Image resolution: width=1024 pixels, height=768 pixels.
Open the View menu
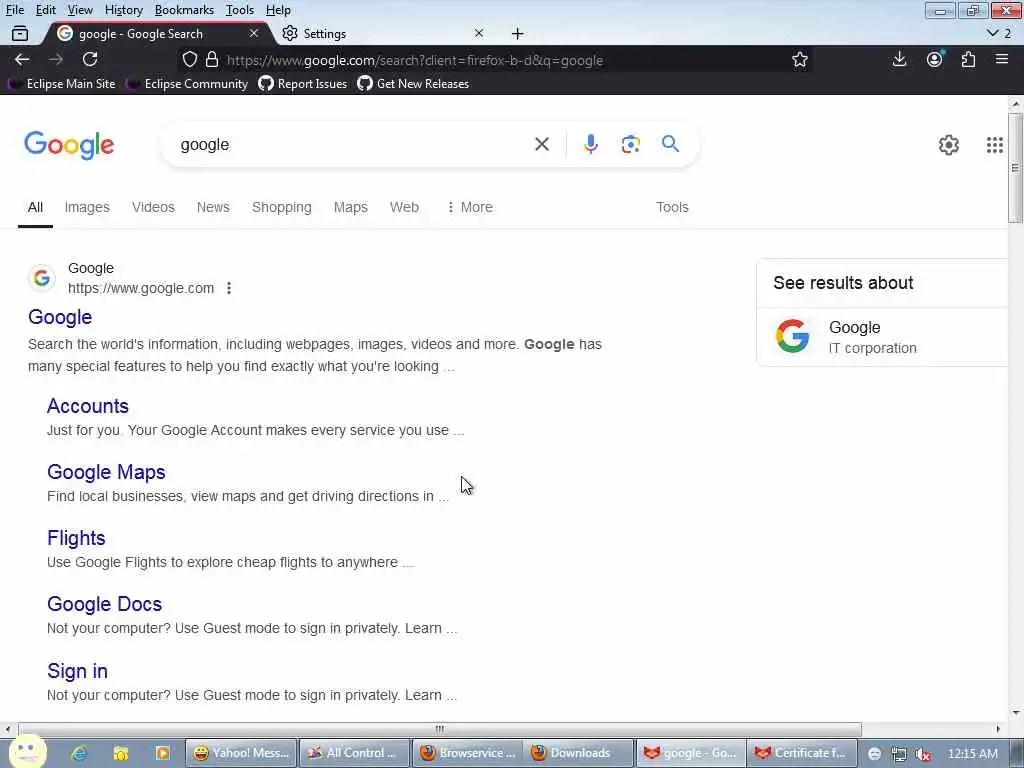(80, 10)
